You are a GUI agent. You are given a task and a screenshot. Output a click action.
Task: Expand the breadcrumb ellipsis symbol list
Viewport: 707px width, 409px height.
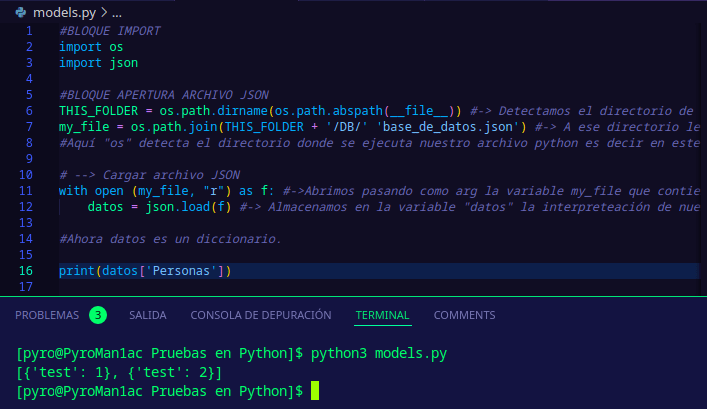(x=116, y=13)
